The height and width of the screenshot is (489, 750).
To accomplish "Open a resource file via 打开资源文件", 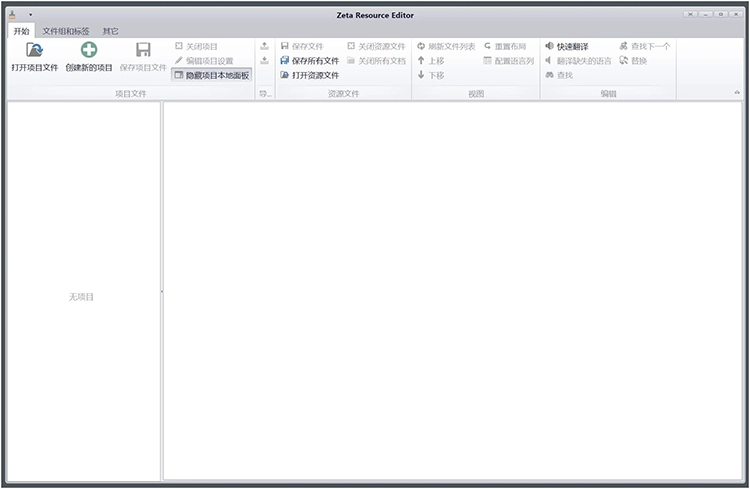I will 309,75.
